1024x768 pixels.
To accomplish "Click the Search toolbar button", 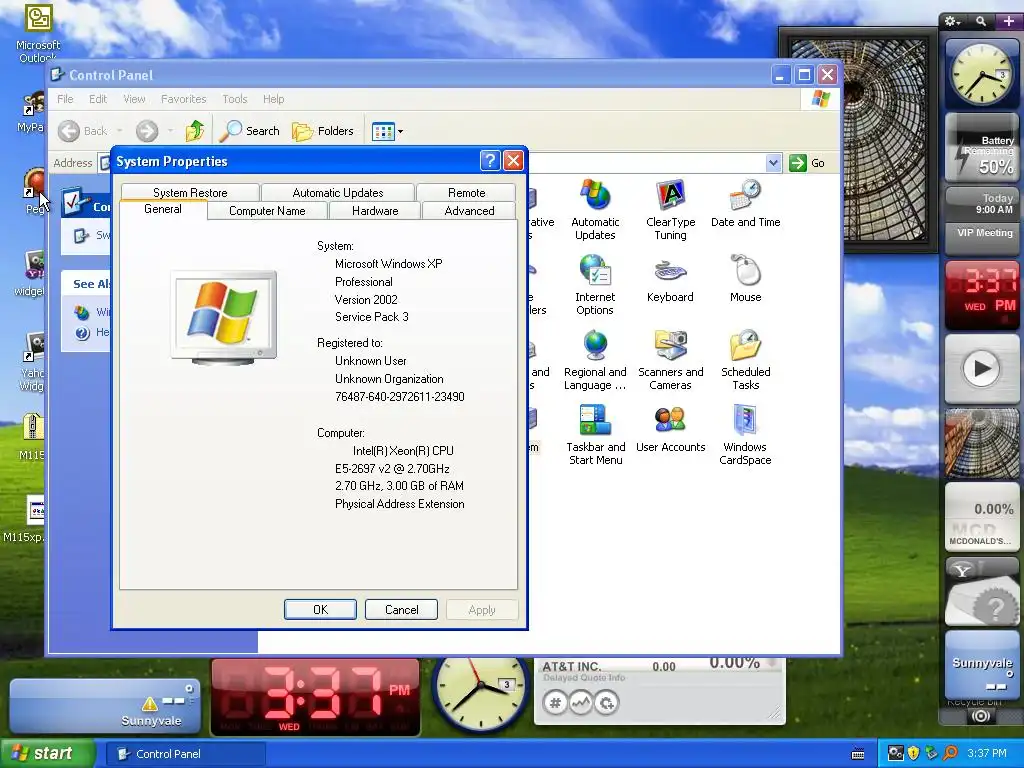I will [249, 131].
